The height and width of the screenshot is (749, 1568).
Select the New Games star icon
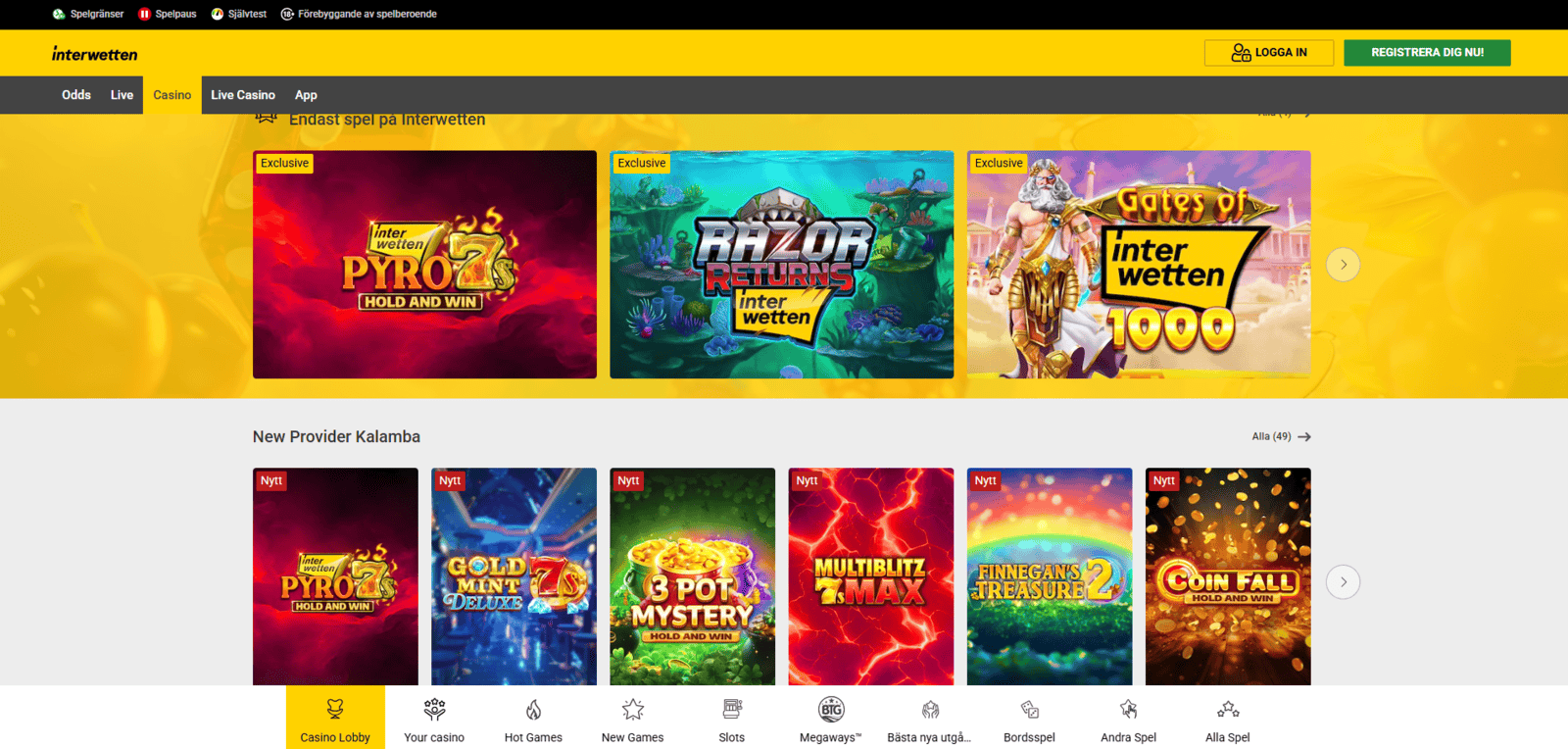click(x=632, y=710)
